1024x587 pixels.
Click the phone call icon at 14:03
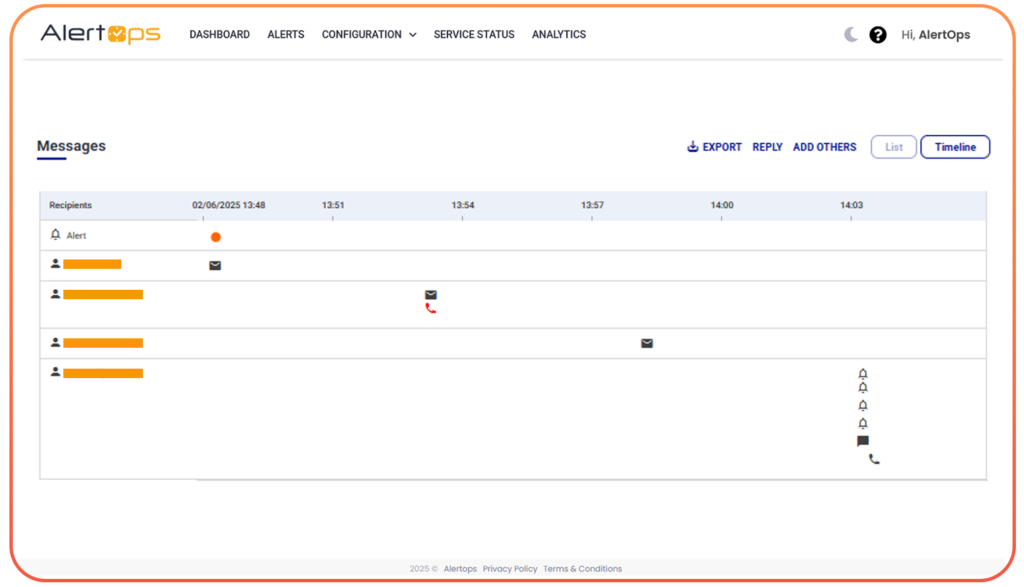(872, 459)
